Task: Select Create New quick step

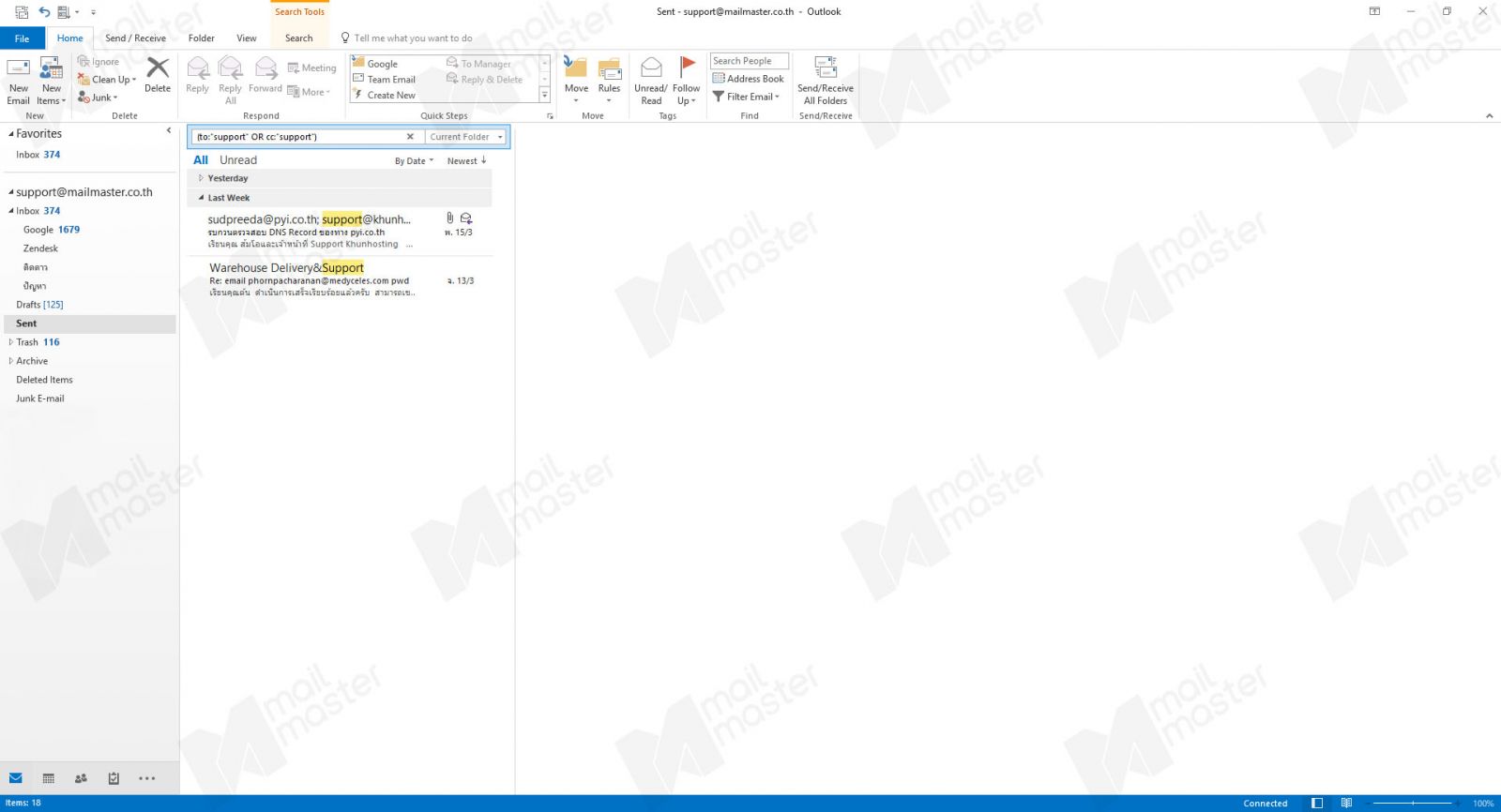Action: (x=385, y=96)
